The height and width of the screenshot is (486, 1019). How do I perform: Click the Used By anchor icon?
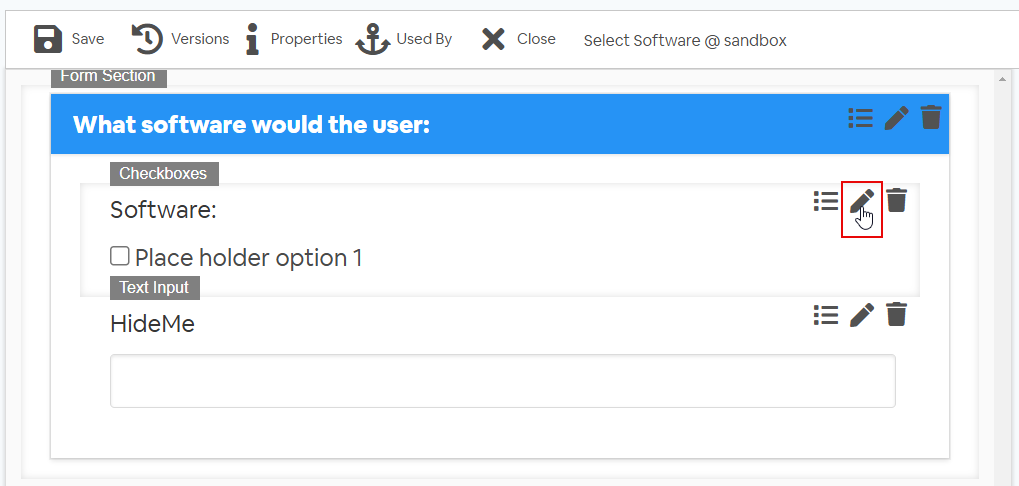(373, 39)
